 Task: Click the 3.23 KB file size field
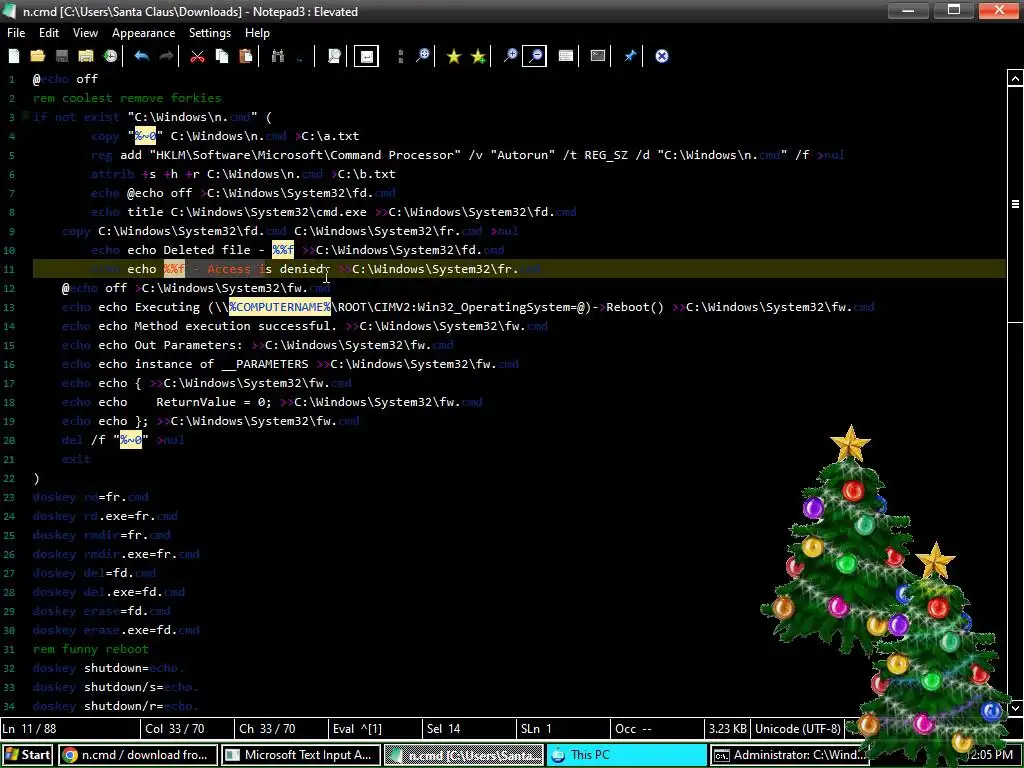coord(728,728)
